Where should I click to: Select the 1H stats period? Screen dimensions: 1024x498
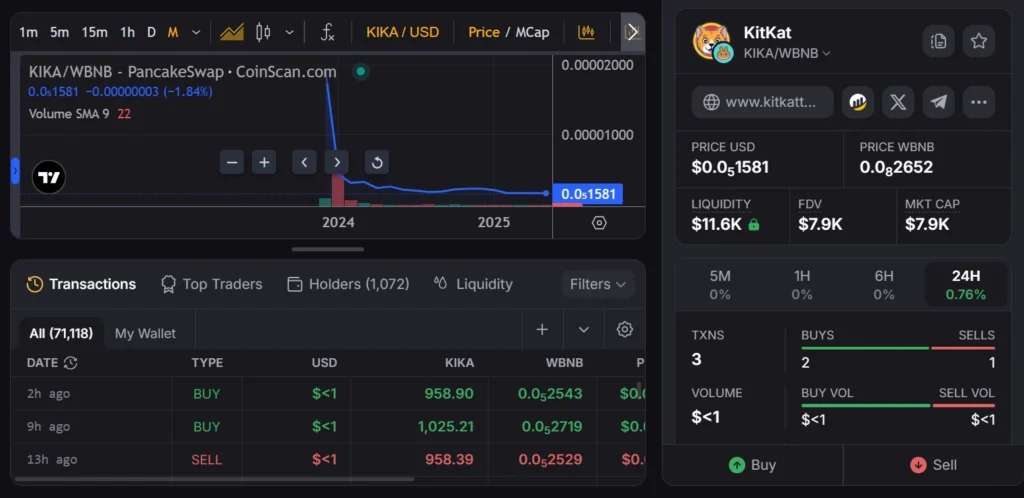click(x=802, y=285)
